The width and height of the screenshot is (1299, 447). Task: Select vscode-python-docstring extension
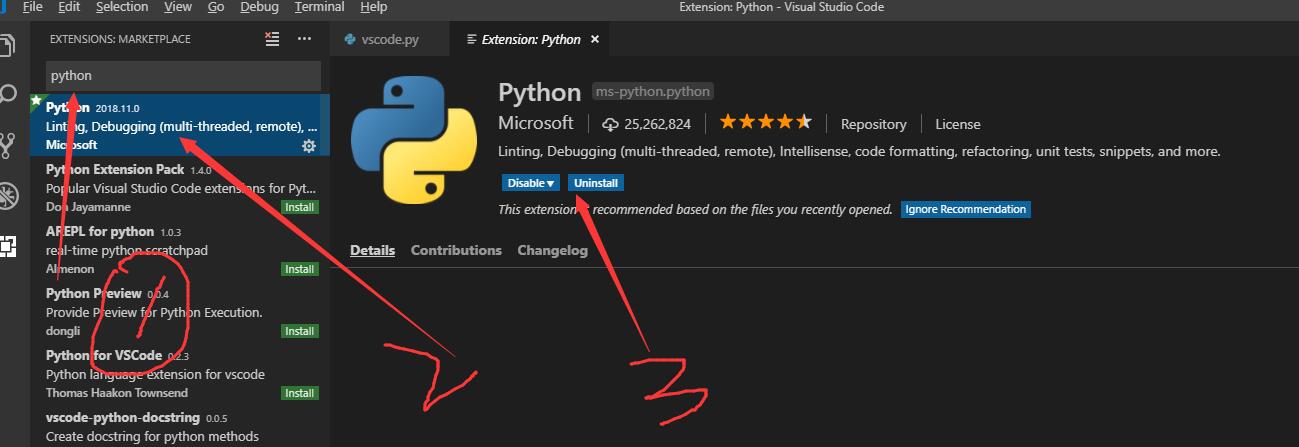tap(180, 426)
